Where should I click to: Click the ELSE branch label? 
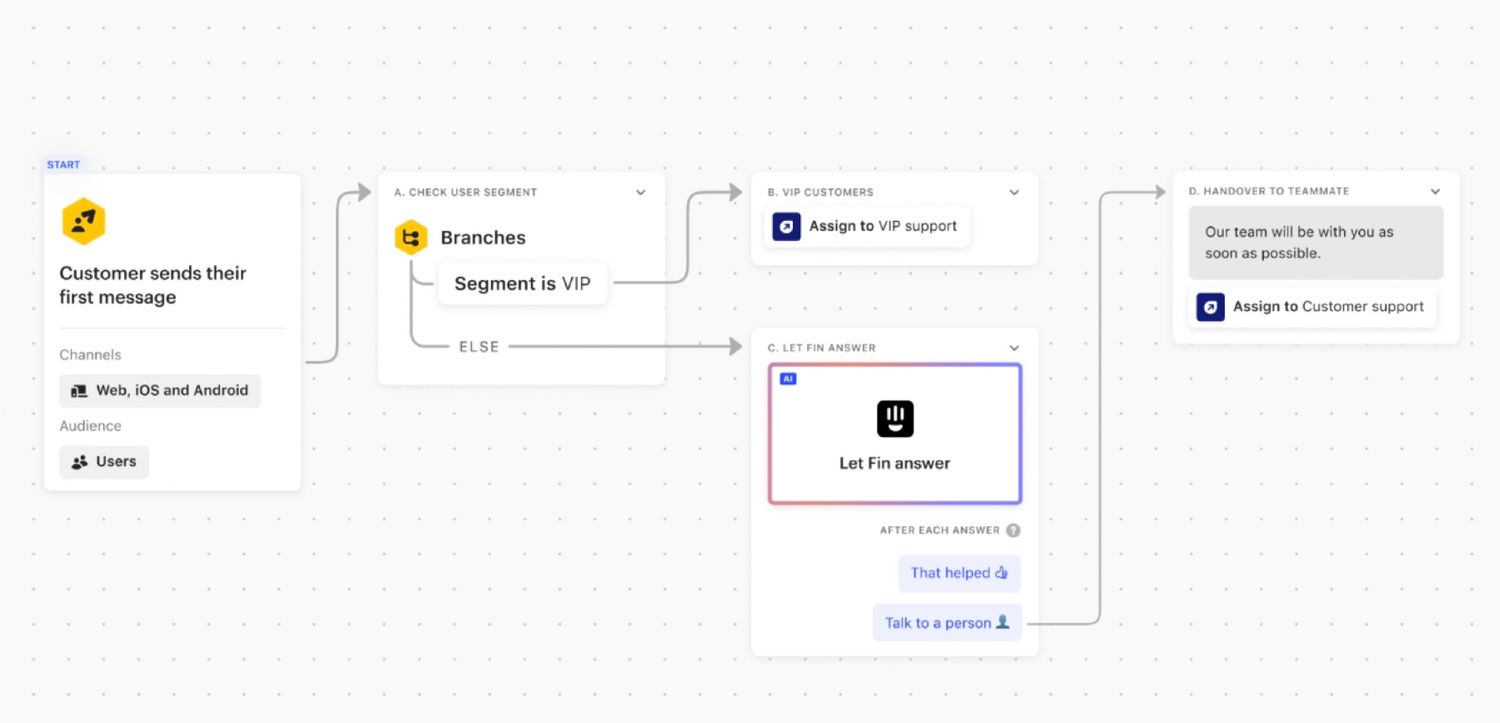tap(479, 347)
